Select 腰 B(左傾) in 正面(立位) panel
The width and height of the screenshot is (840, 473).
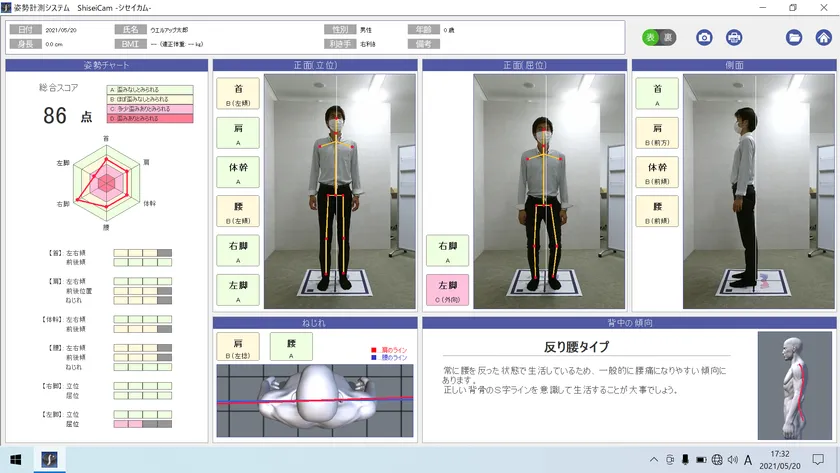238,211
